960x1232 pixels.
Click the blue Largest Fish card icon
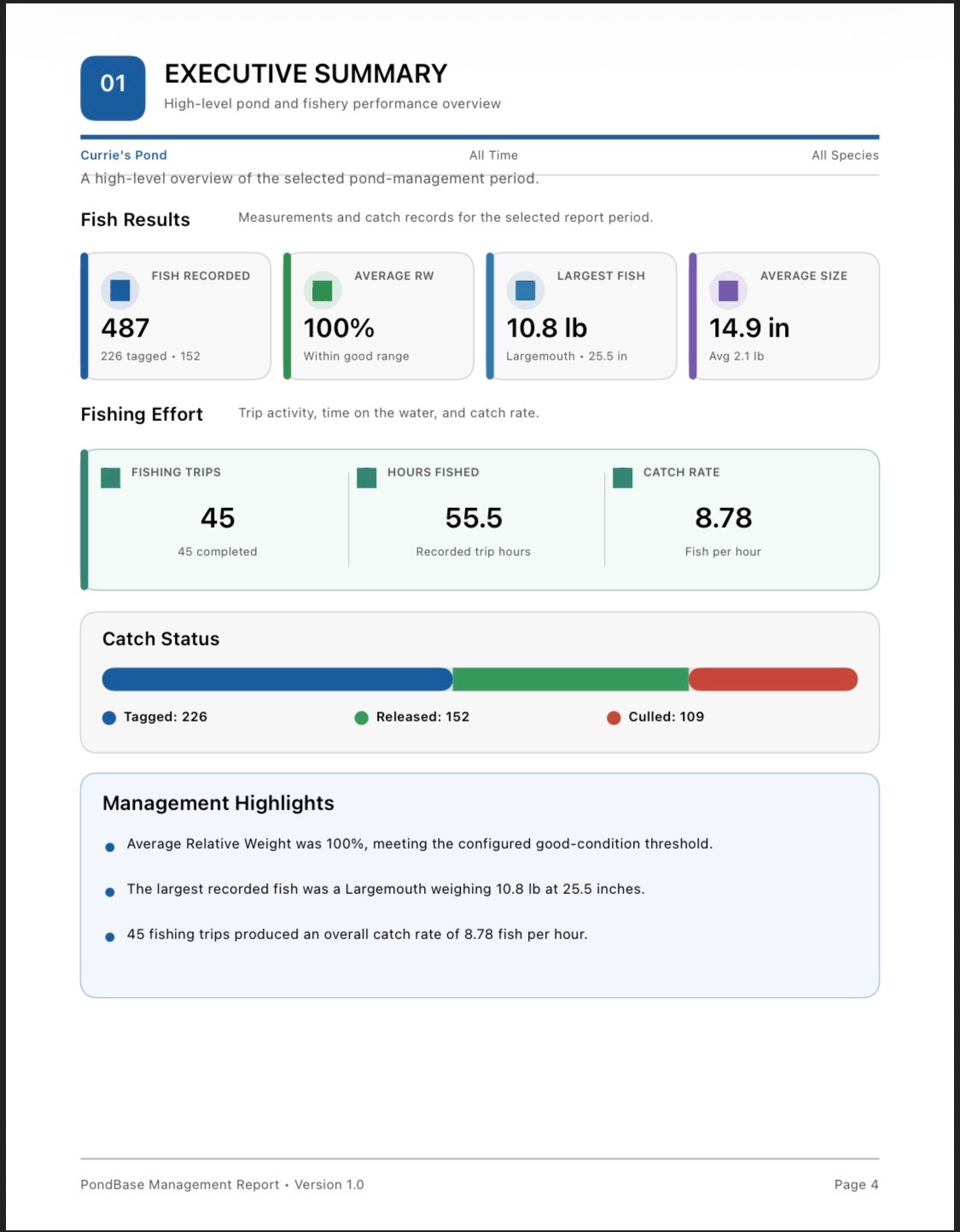point(526,290)
